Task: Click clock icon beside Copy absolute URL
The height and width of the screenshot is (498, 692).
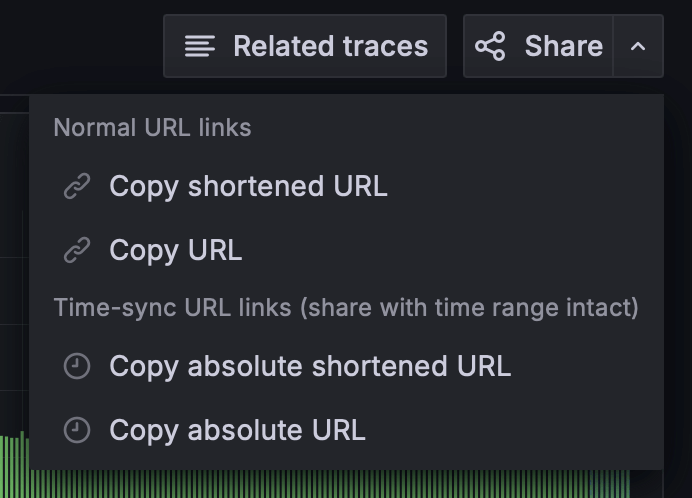Action: [77, 431]
